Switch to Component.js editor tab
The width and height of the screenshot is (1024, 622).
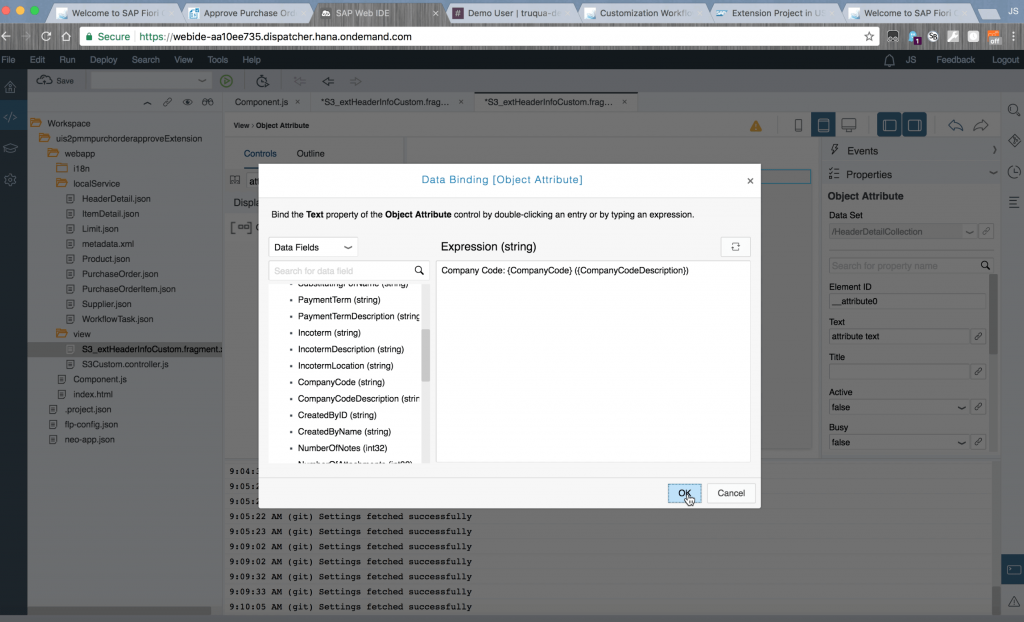click(261, 102)
